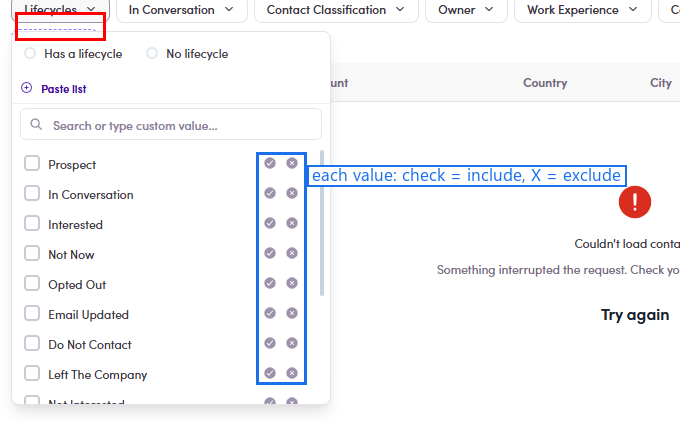Click Try again to reload contacts

tap(635, 315)
